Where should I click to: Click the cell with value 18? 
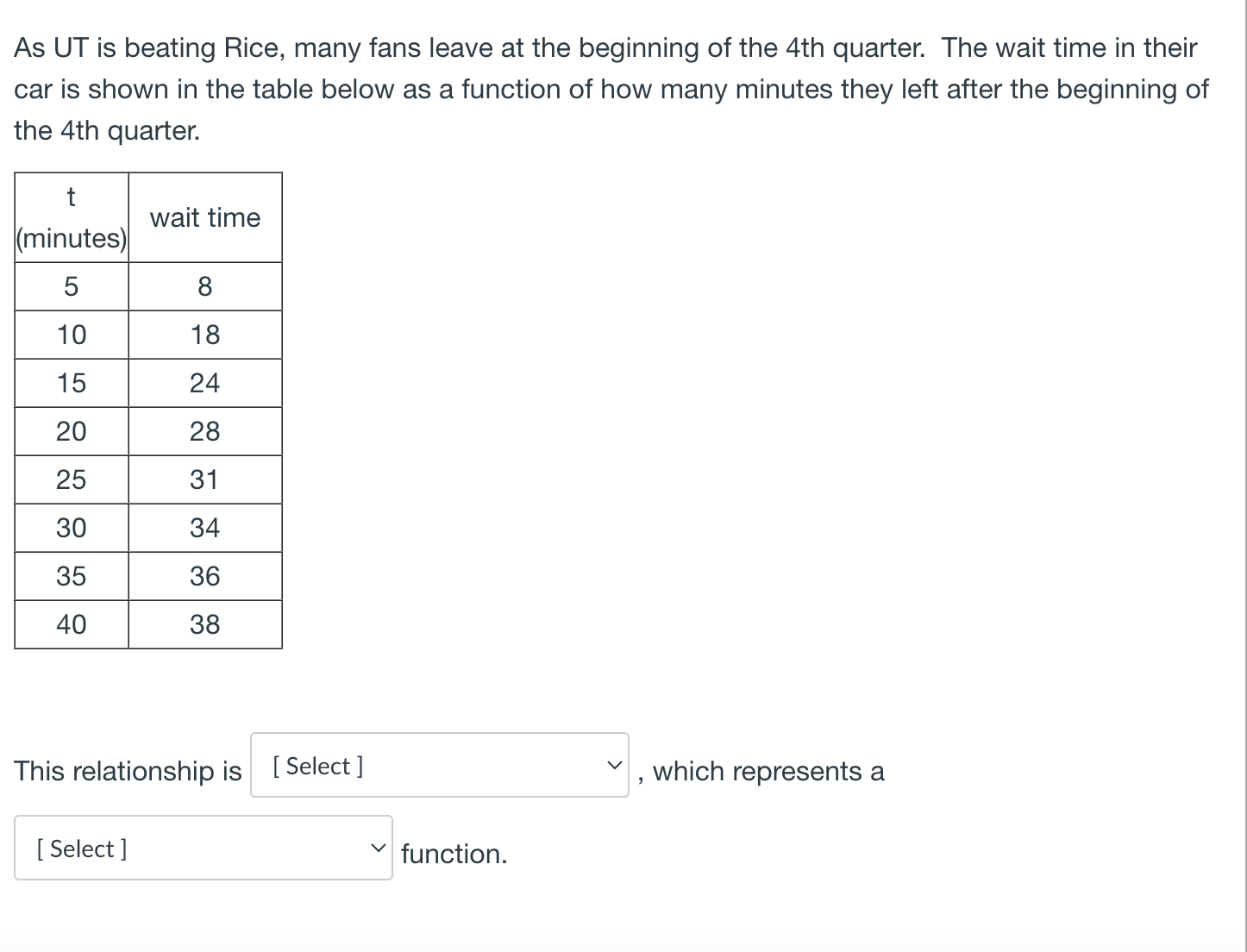click(x=205, y=335)
